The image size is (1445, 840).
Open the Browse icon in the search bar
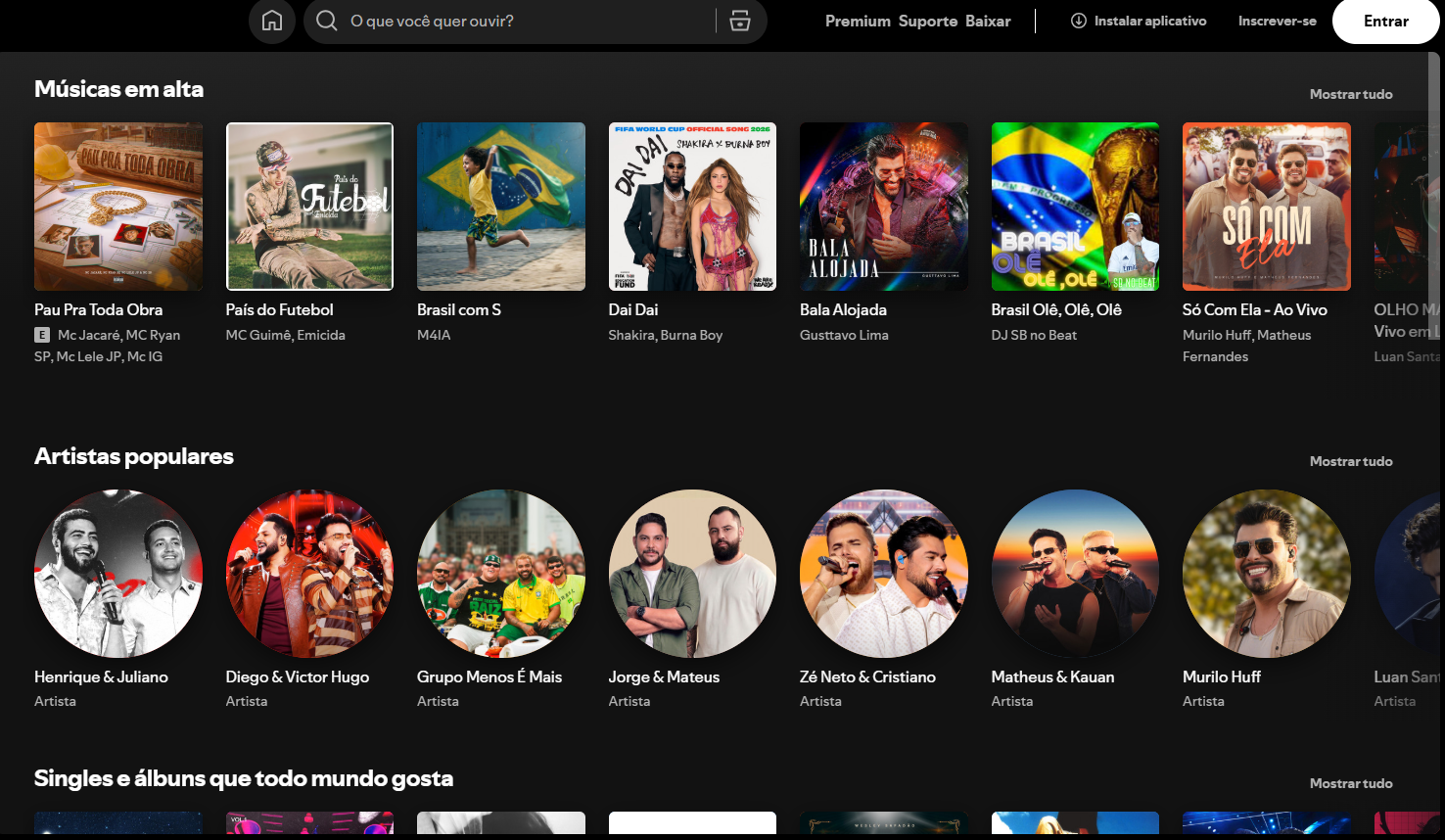(x=740, y=21)
